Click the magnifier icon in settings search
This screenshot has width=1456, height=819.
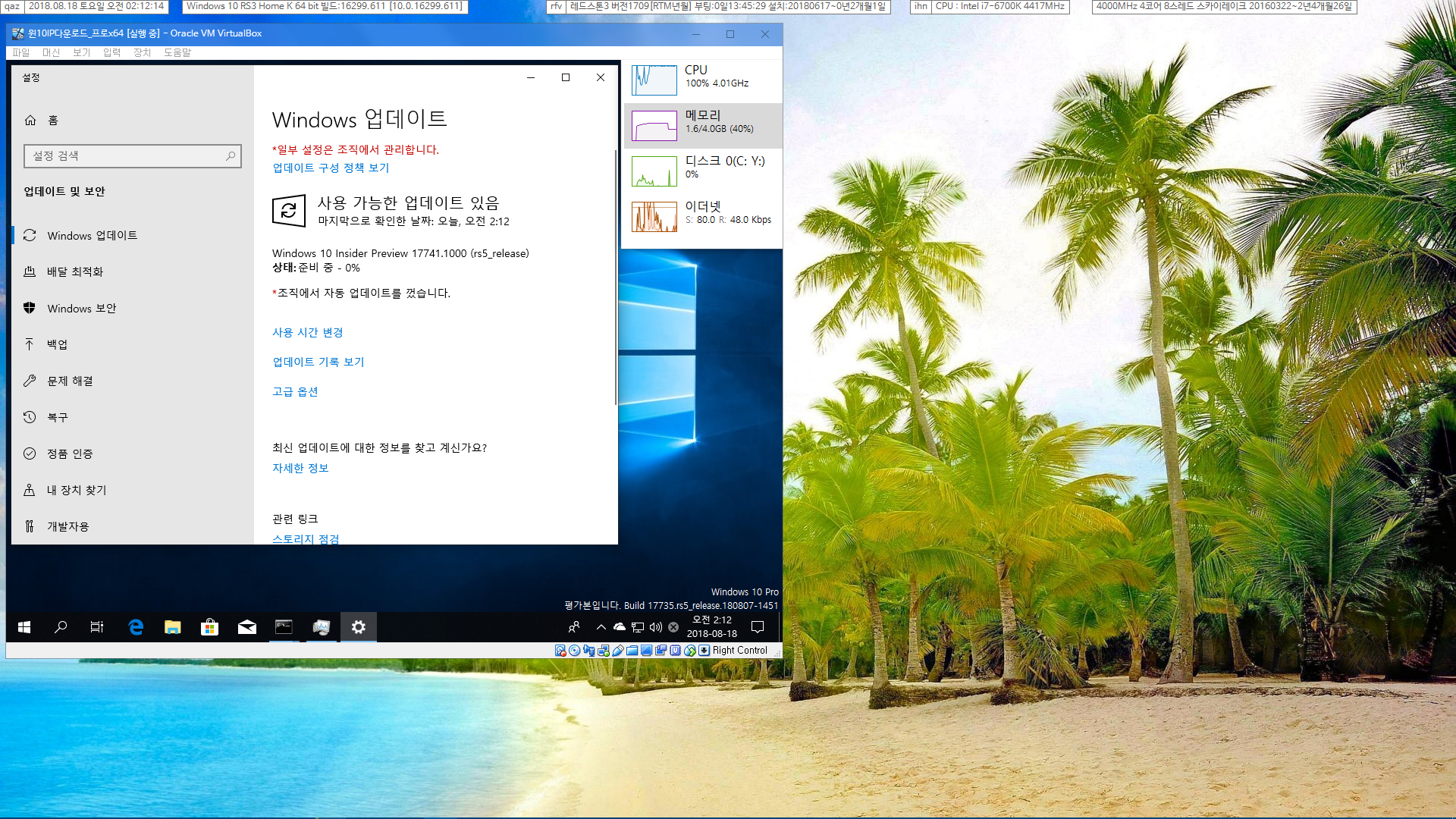coord(231,155)
